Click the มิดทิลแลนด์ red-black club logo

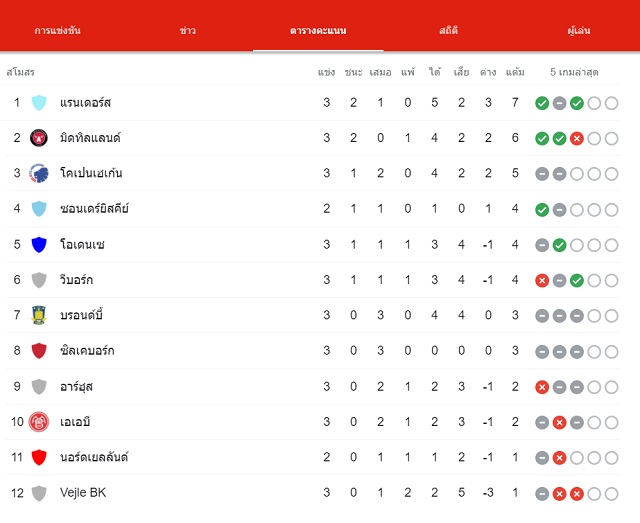[x=39, y=138]
